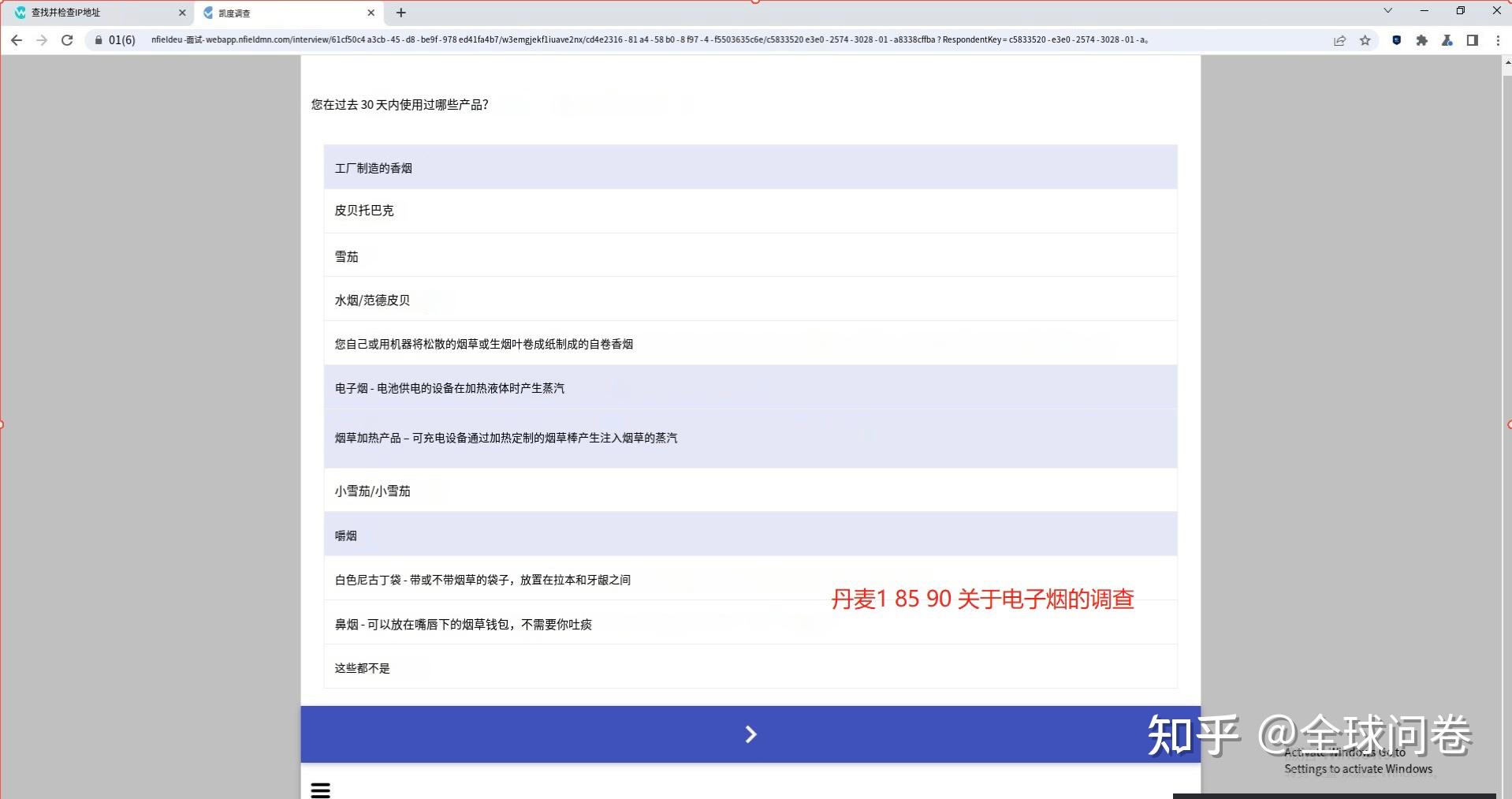Click the lock icon in address bar
Screen dimensions: 1512x799
99,40
